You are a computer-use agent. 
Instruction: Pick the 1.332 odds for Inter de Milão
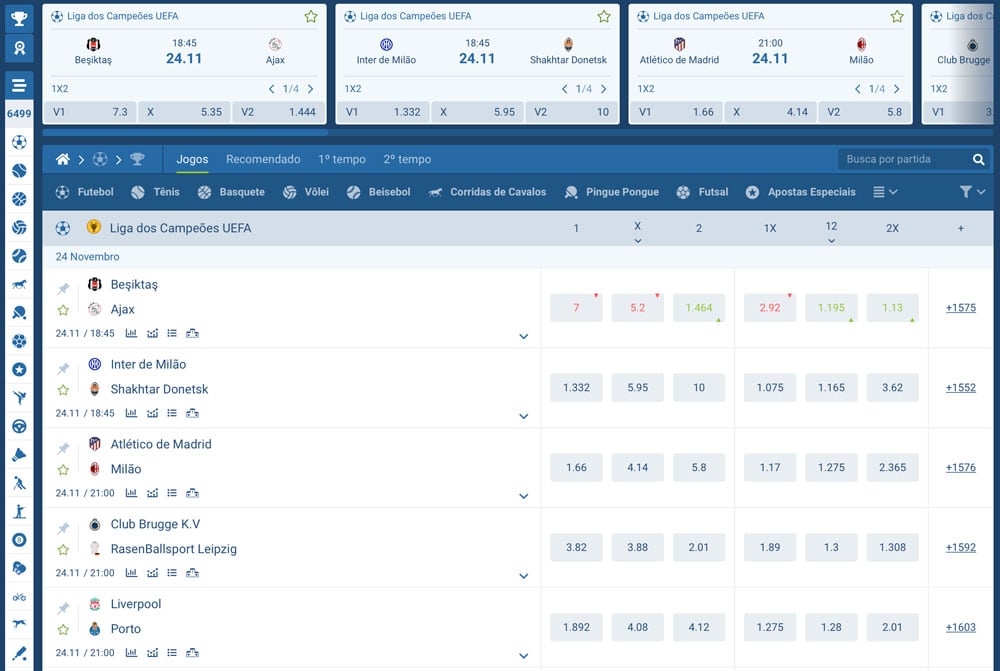(x=577, y=387)
